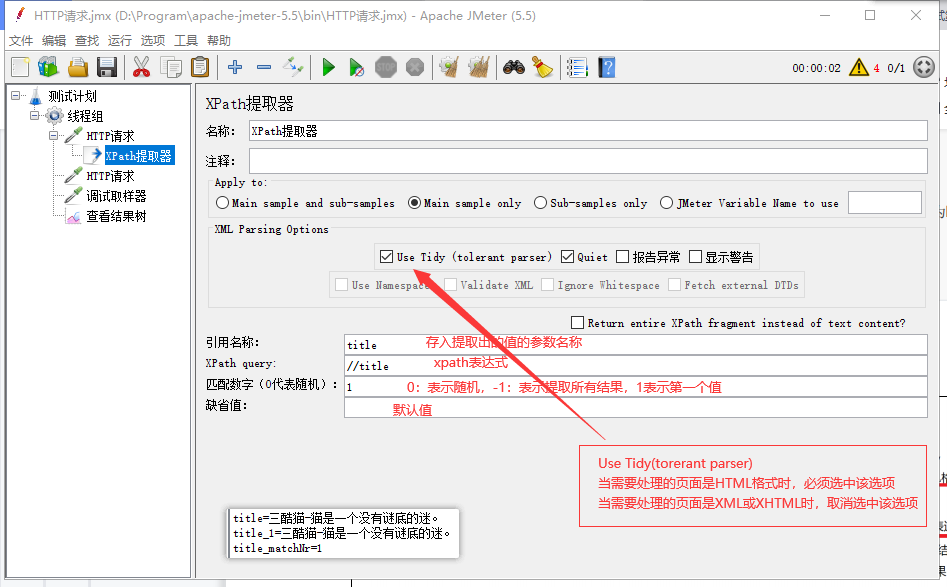Viewport: 947px width, 587px height.
Task: Click the XPath query input field
Action: pos(635,365)
